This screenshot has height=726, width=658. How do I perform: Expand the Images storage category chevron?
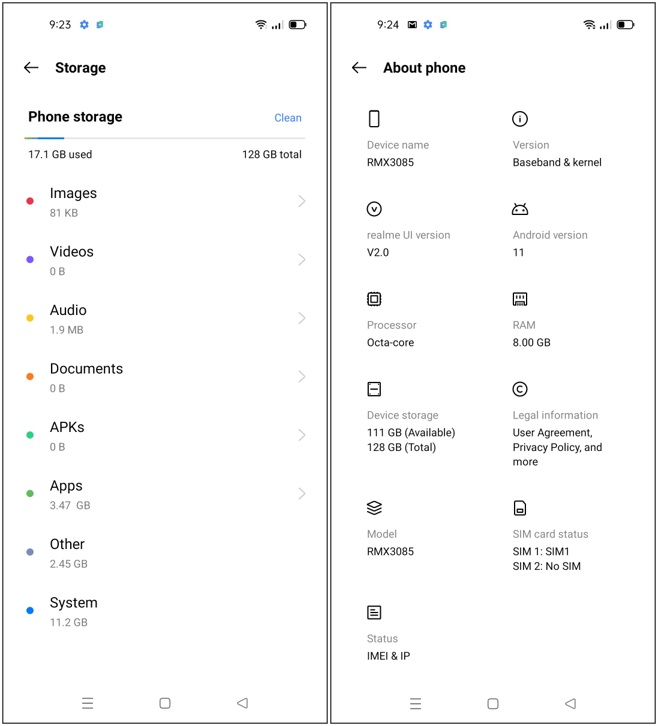coord(301,201)
